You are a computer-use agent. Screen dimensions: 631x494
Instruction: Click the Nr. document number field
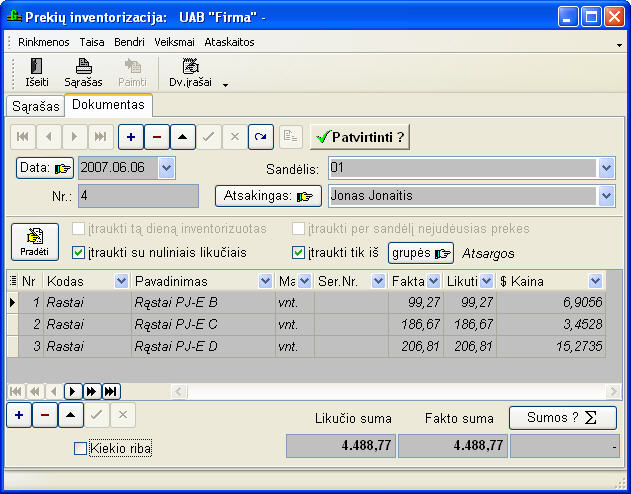coord(138,196)
